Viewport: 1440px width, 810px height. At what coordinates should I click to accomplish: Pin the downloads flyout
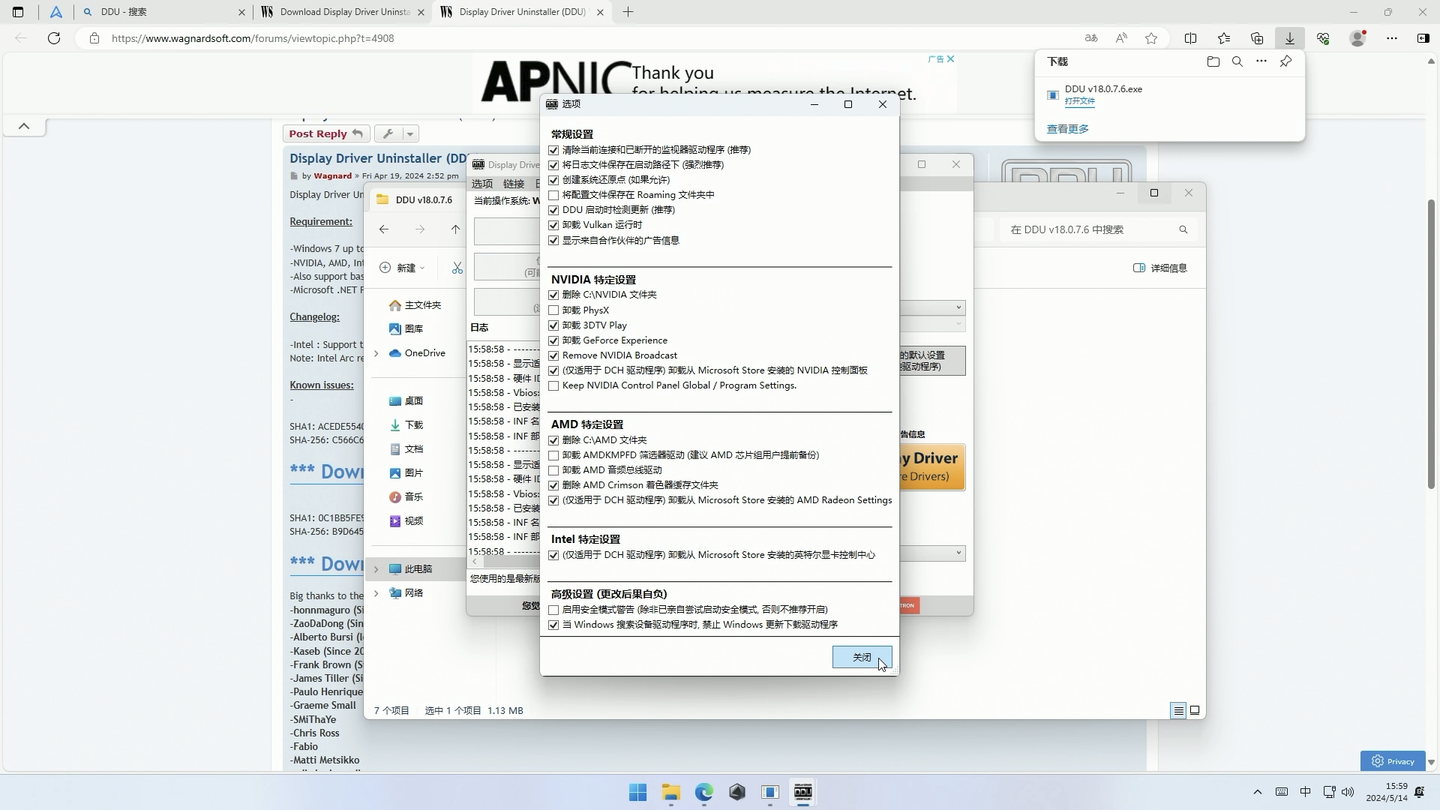coord(1286,61)
